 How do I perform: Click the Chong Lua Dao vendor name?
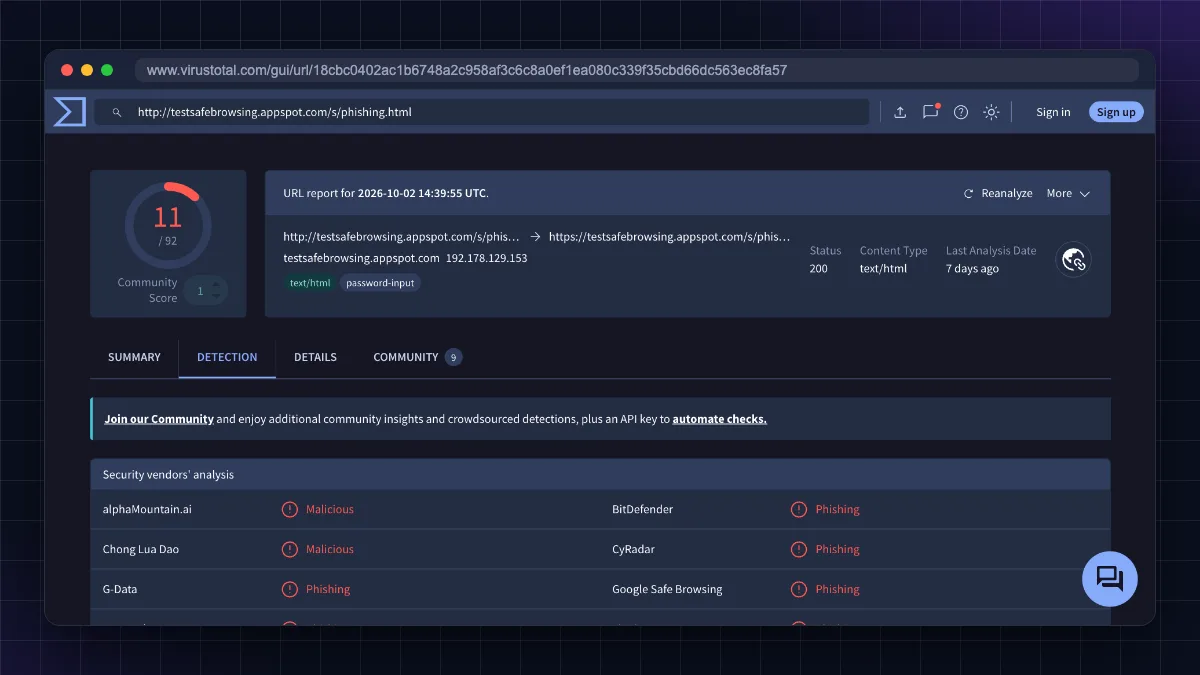(x=141, y=549)
